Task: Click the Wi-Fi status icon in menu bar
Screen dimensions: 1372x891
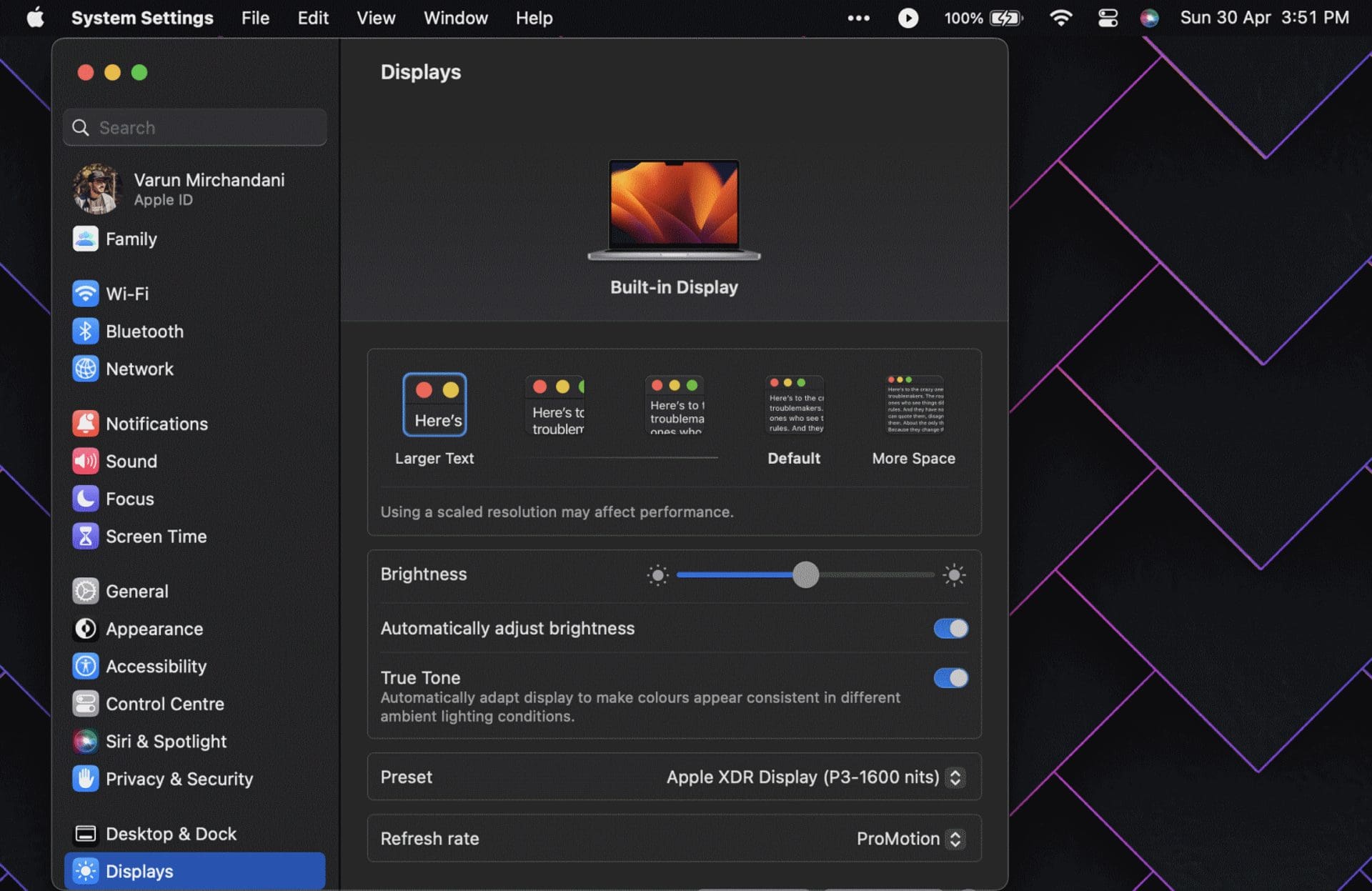Action: pyautogui.click(x=1060, y=18)
